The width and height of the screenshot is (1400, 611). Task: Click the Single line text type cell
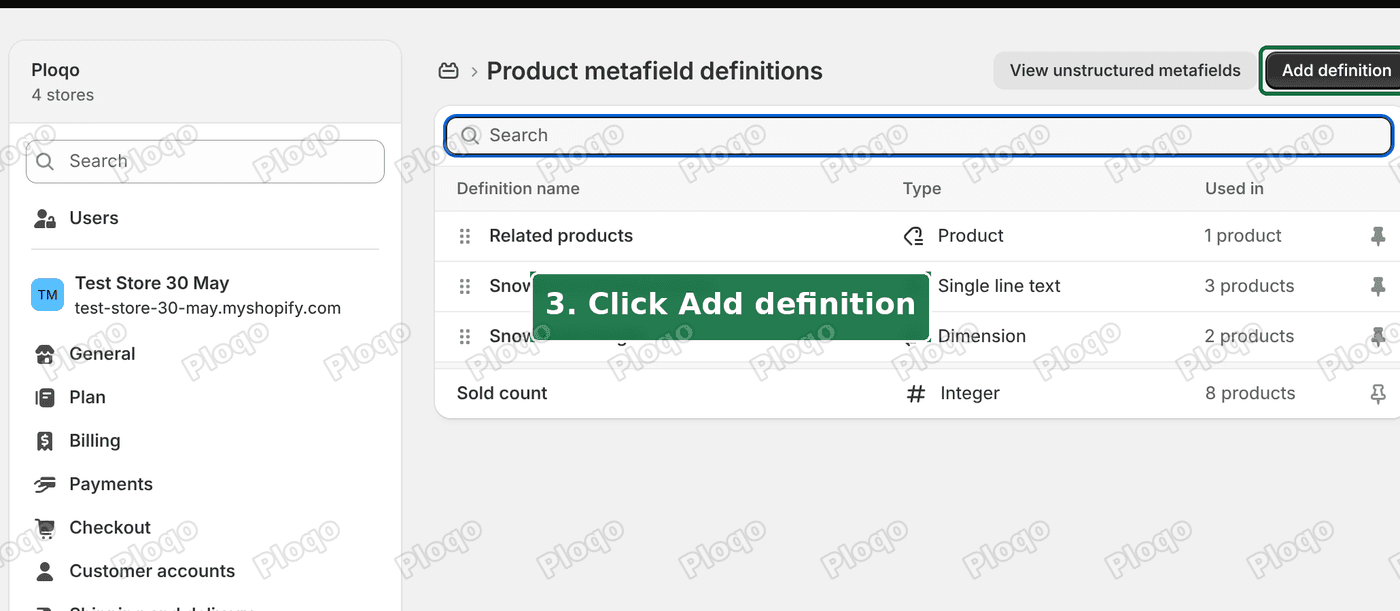pyautogui.click(x=999, y=286)
